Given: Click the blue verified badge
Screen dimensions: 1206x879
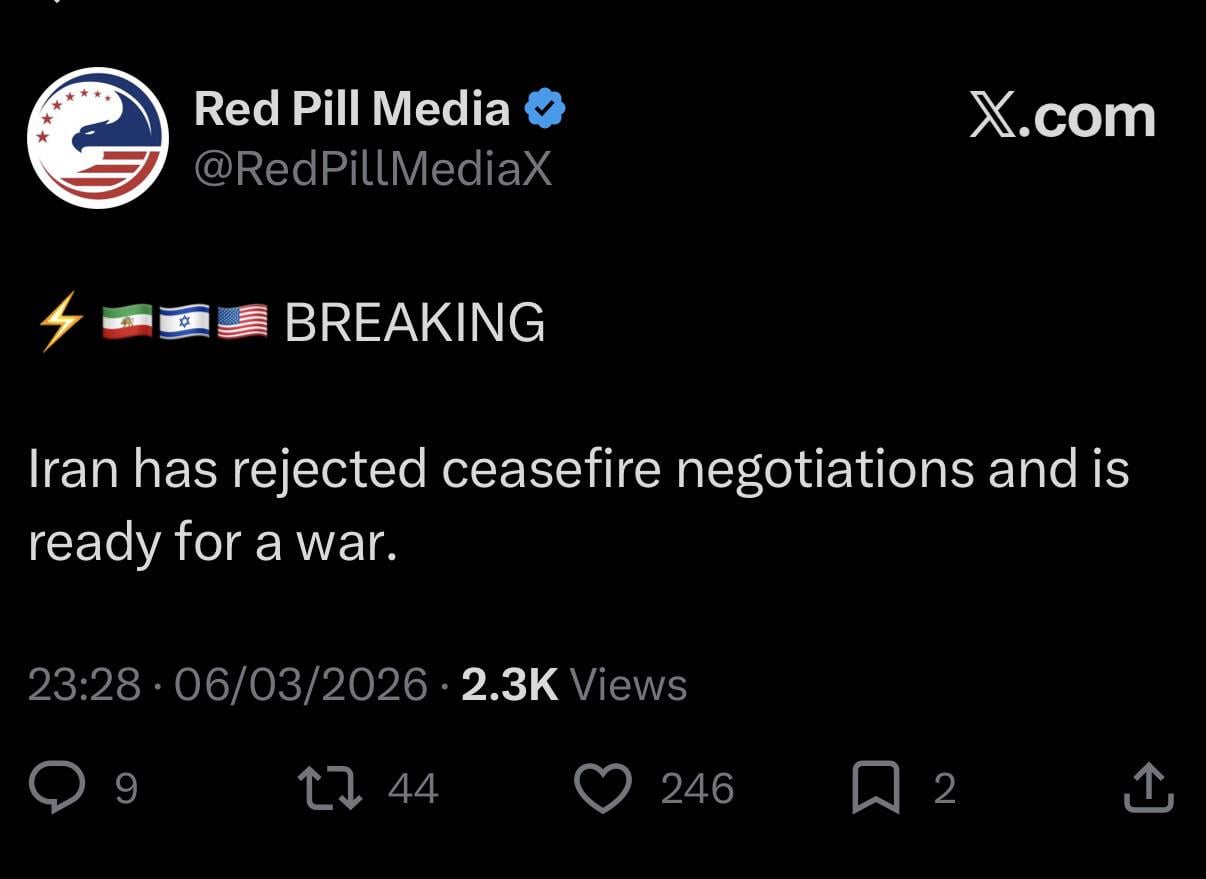Looking at the screenshot, I should coord(545,109).
